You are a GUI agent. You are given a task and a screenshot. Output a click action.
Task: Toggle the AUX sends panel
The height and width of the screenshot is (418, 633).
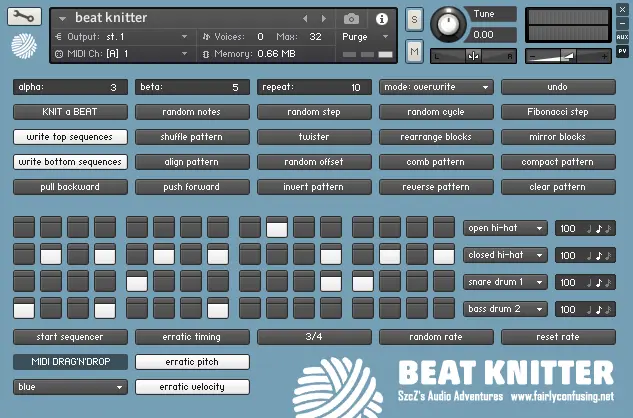622,37
